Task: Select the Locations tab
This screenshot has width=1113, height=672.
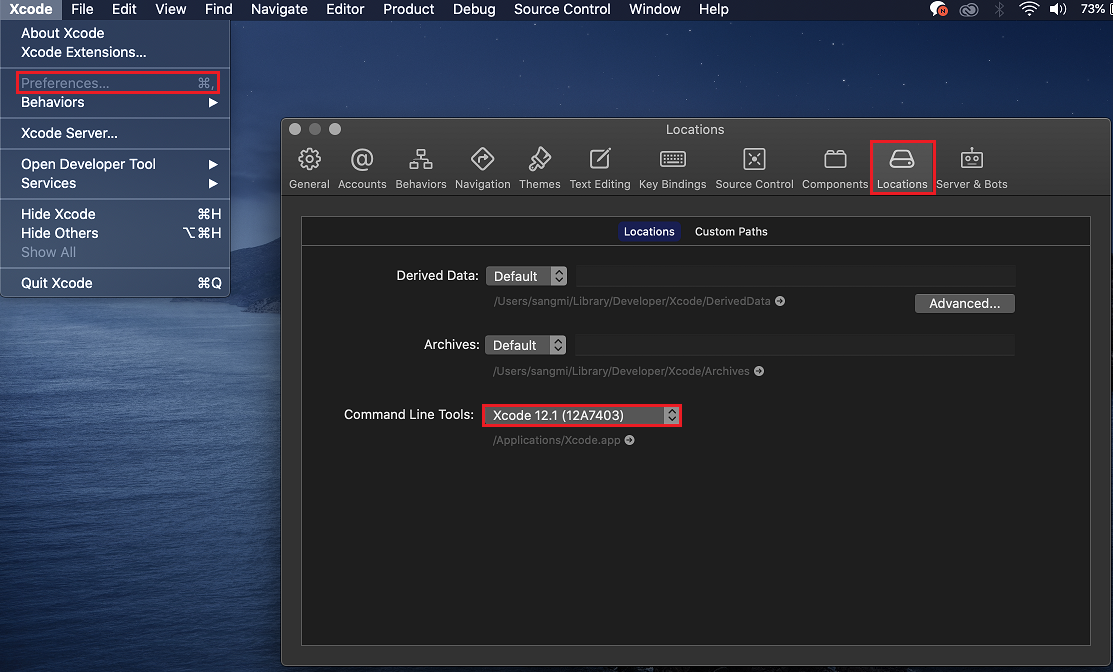Action: pos(649,231)
